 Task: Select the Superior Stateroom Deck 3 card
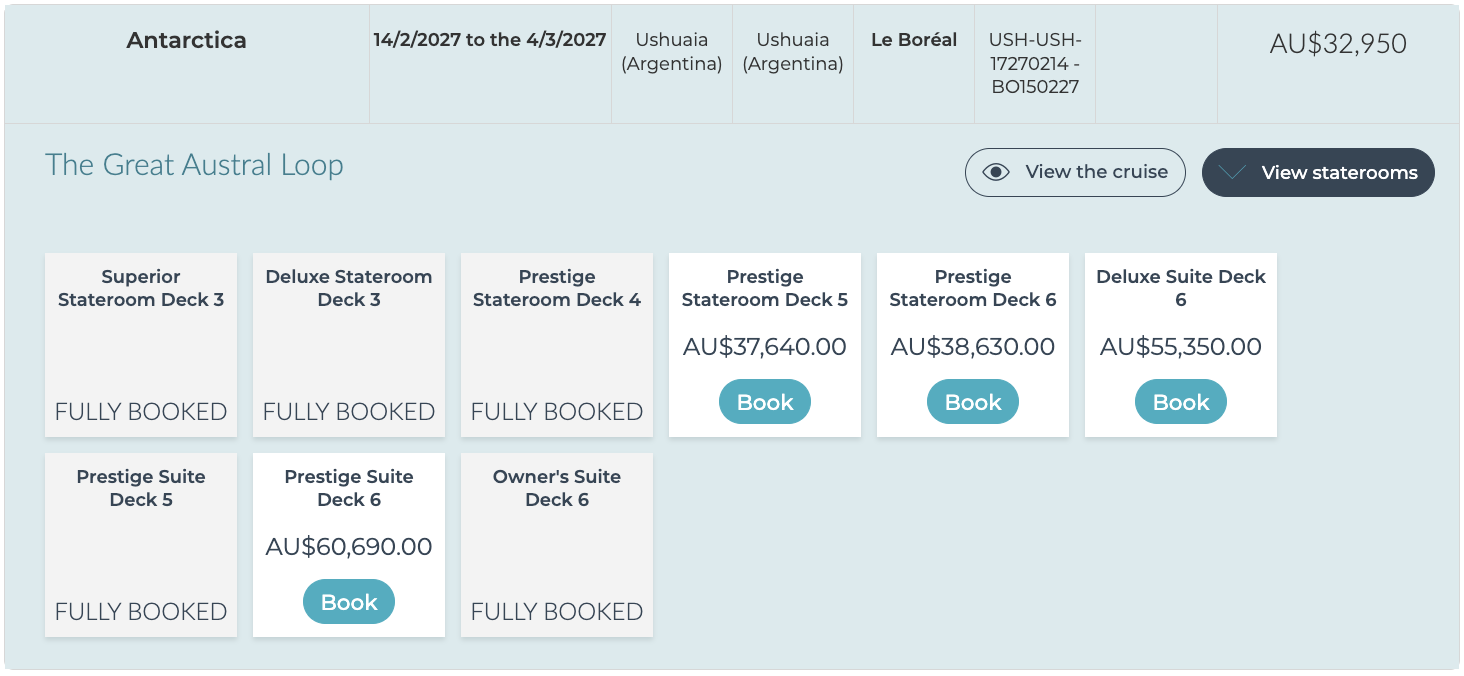[x=141, y=345]
